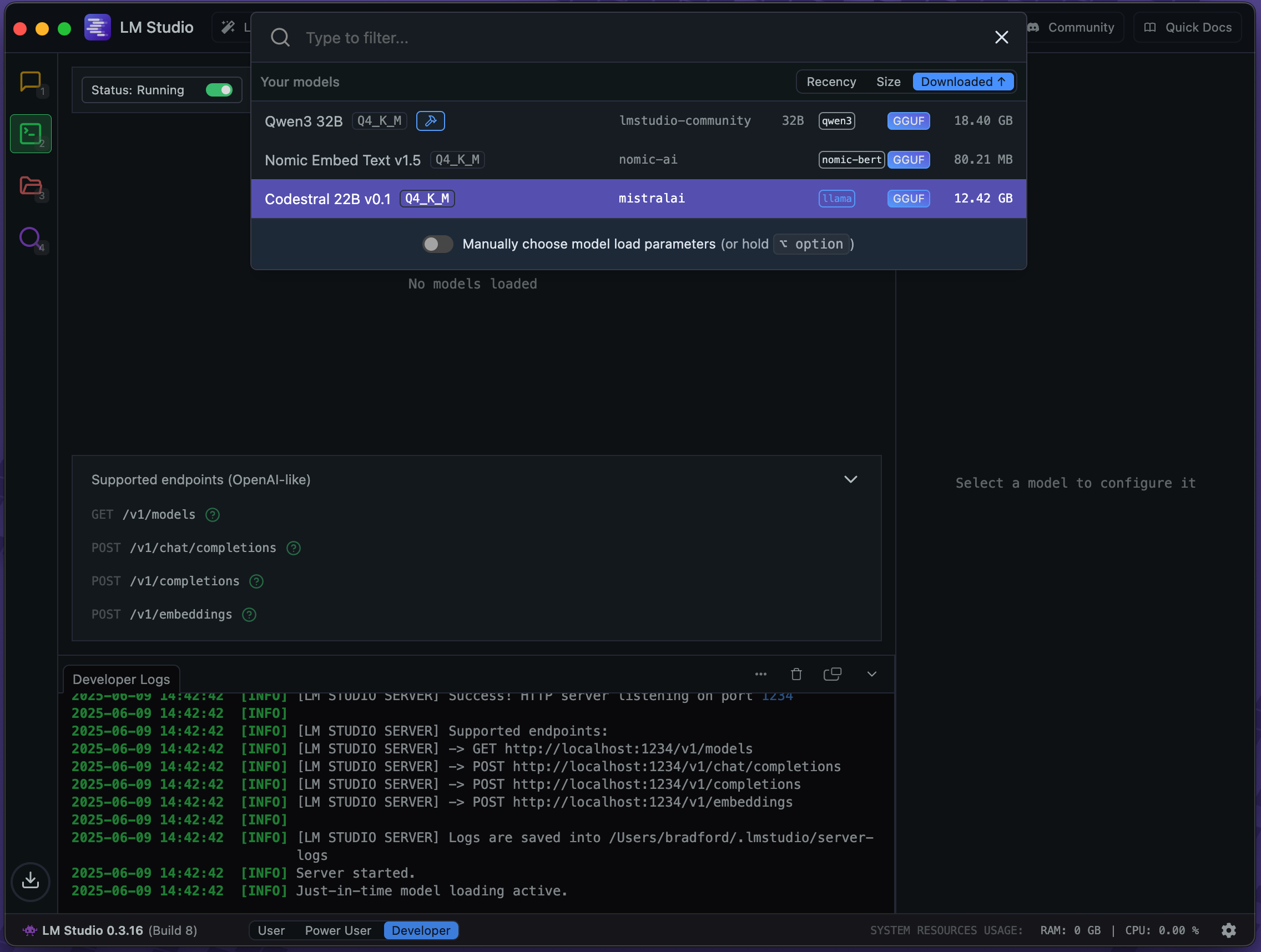Sort models by Size
This screenshot has width=1261, height=952.
point(888,82)
